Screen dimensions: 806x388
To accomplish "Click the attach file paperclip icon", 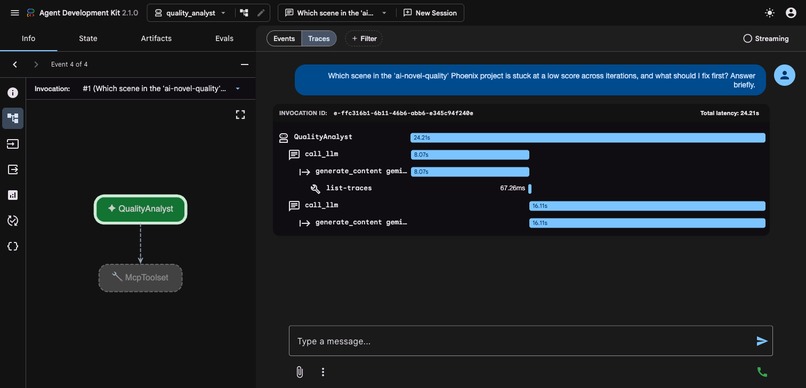I will pyautogui.click(x=299, y=372).
